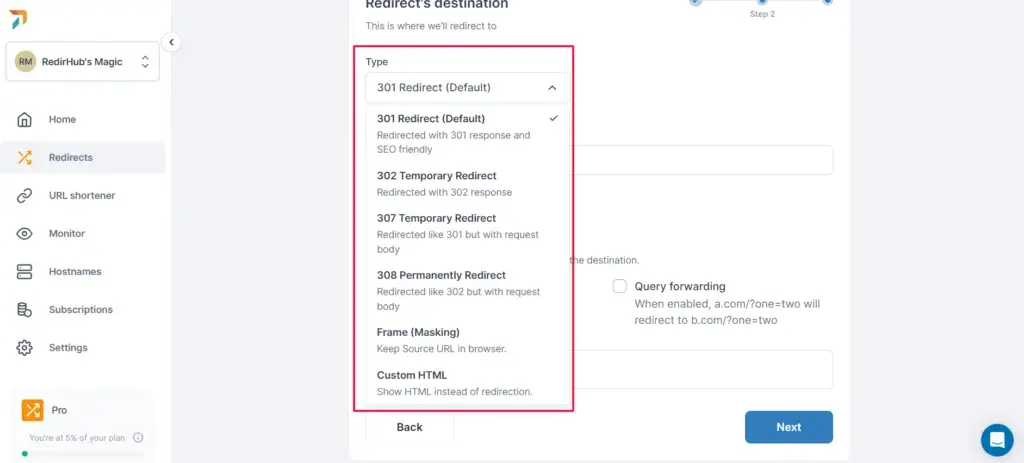Select 302 Temporary Redirect option
The height and width of the screenshot is (463, 1024).
coord(467,184)
